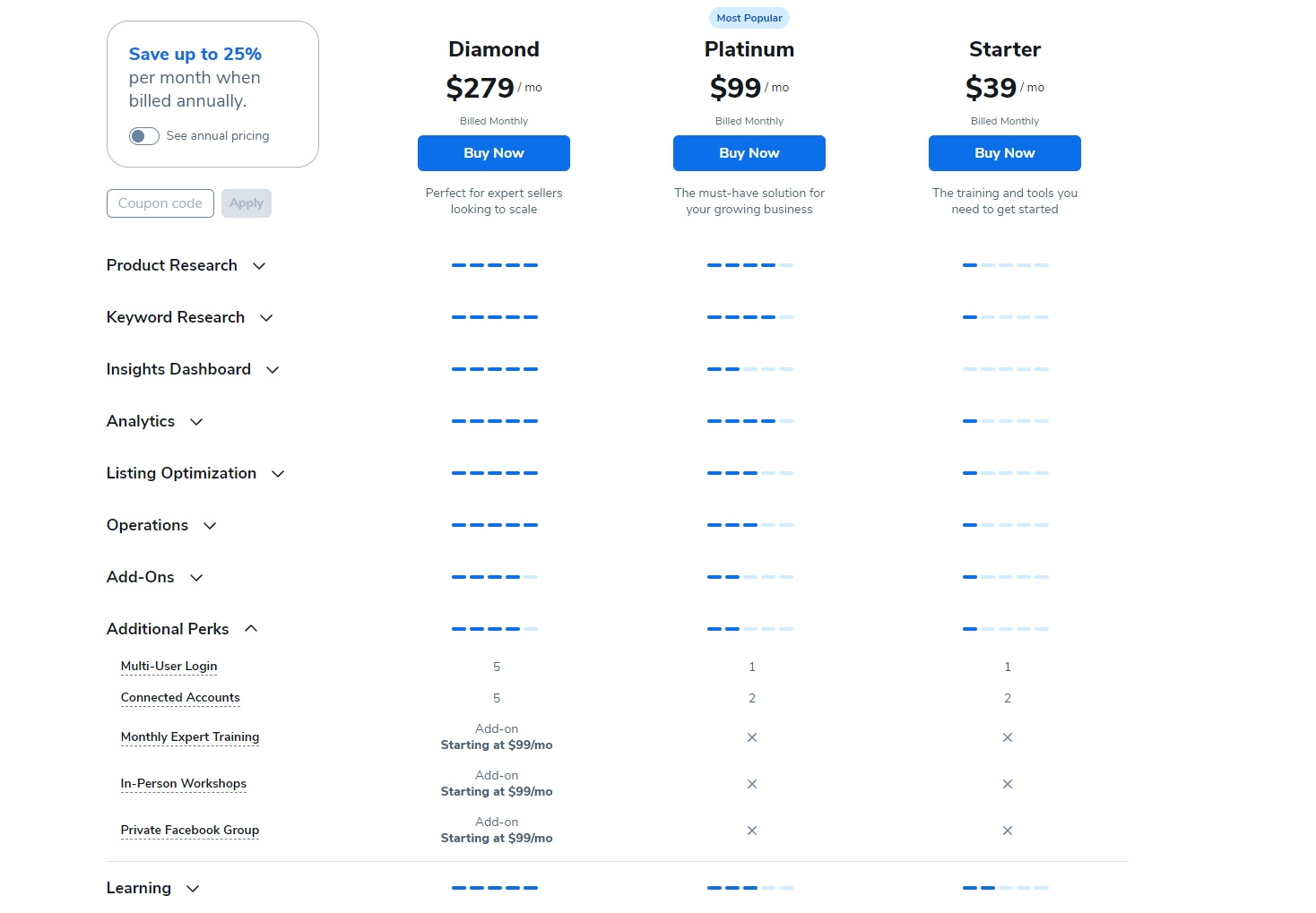
Task: Click Diamond's Private Facebook Group Add-on text
Action: coord(497,830)
